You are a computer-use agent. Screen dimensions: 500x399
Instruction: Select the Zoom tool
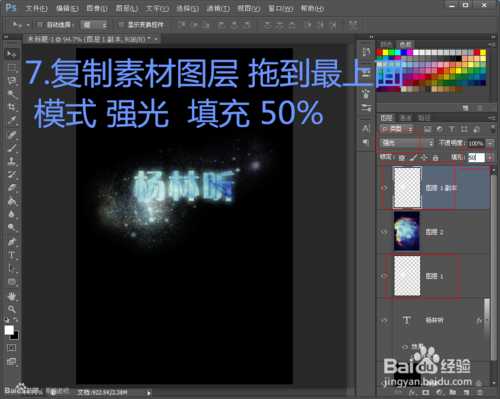[12, 310]
